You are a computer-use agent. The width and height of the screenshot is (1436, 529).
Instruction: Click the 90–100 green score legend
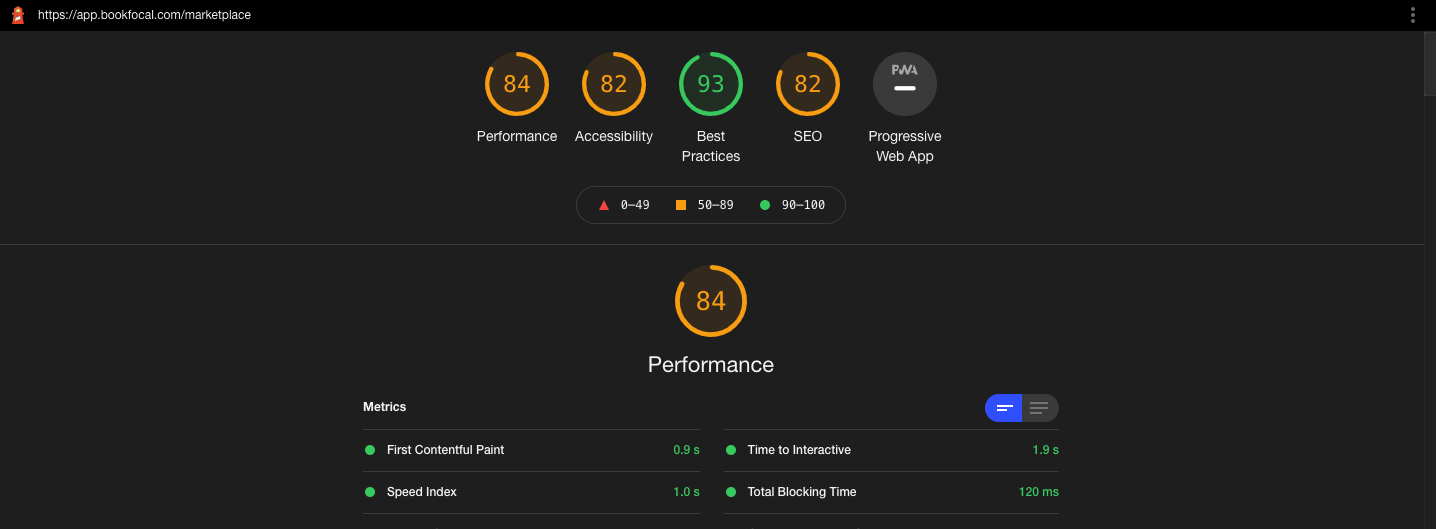click(x=792, y=205)
